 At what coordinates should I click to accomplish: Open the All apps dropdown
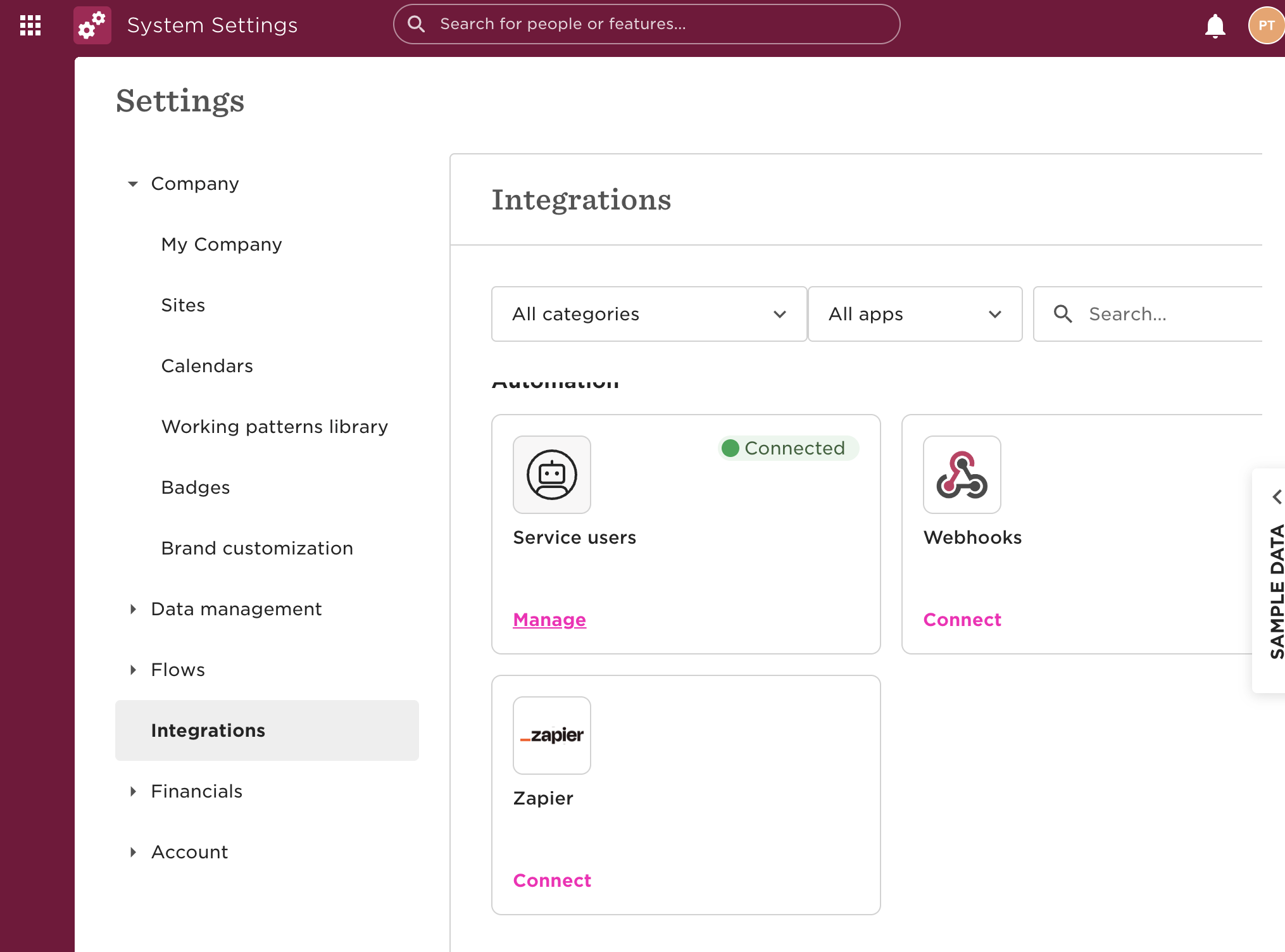(915, 314)
